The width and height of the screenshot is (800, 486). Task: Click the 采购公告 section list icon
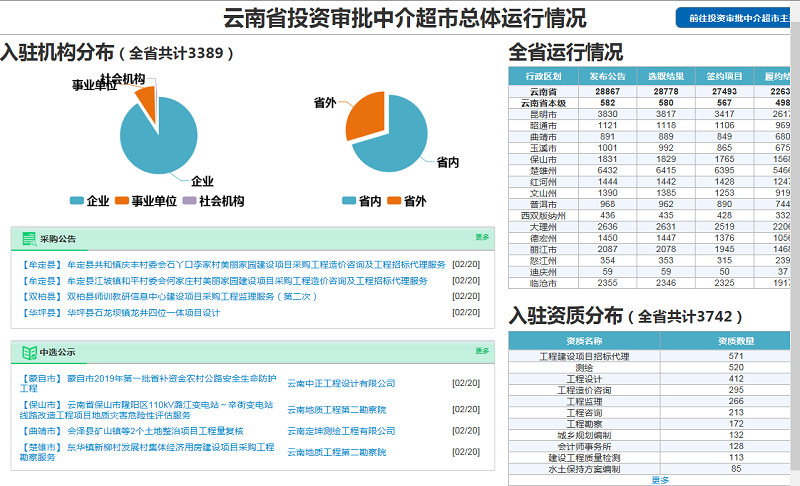28,239
